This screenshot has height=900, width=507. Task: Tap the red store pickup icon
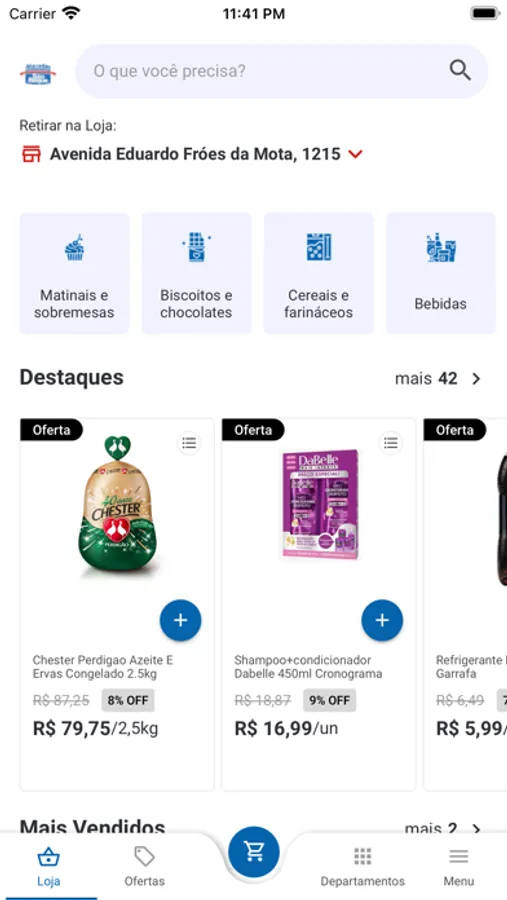coord(32,154)
